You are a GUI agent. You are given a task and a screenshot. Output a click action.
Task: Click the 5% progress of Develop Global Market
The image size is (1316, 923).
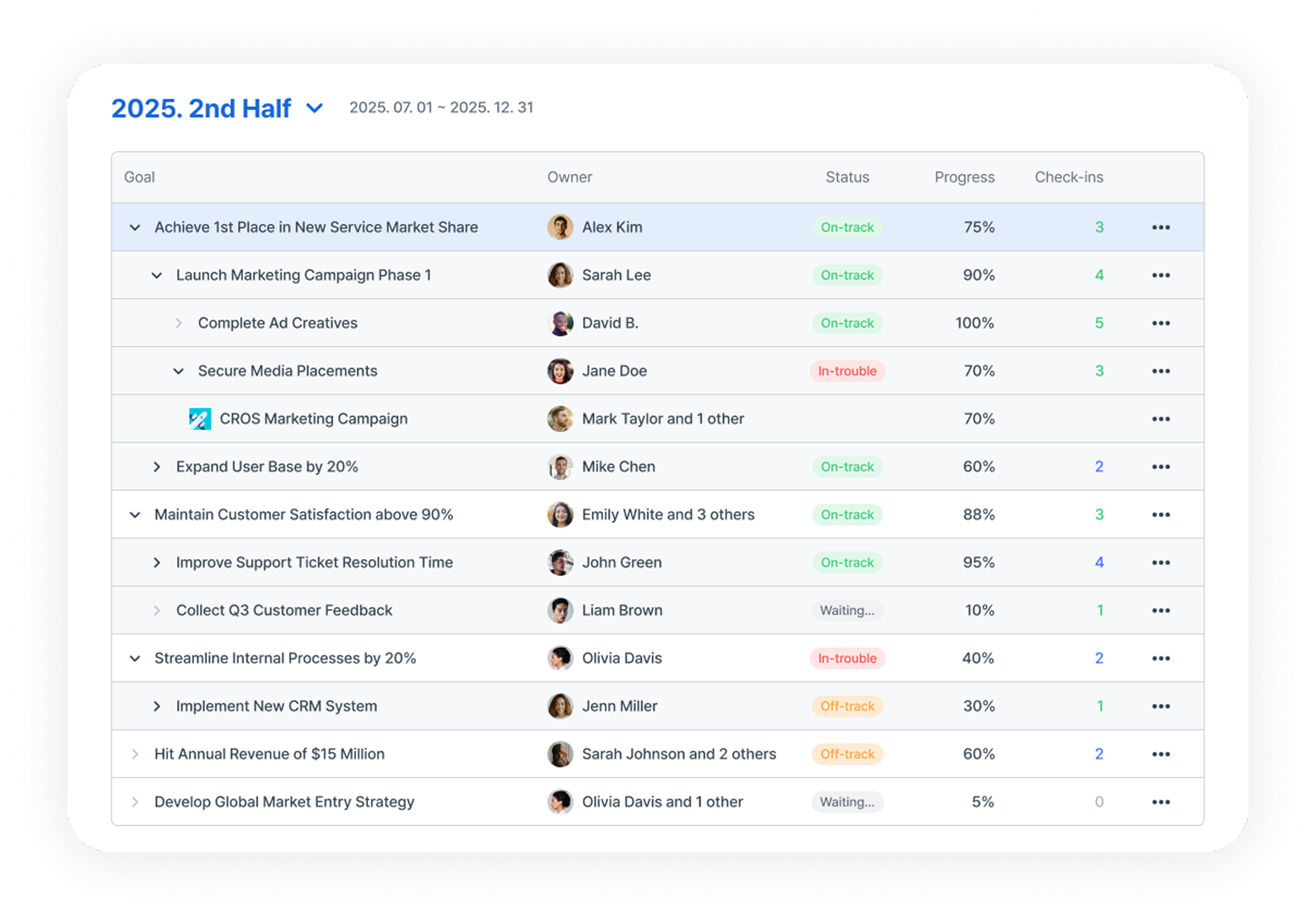pos(983,802)
